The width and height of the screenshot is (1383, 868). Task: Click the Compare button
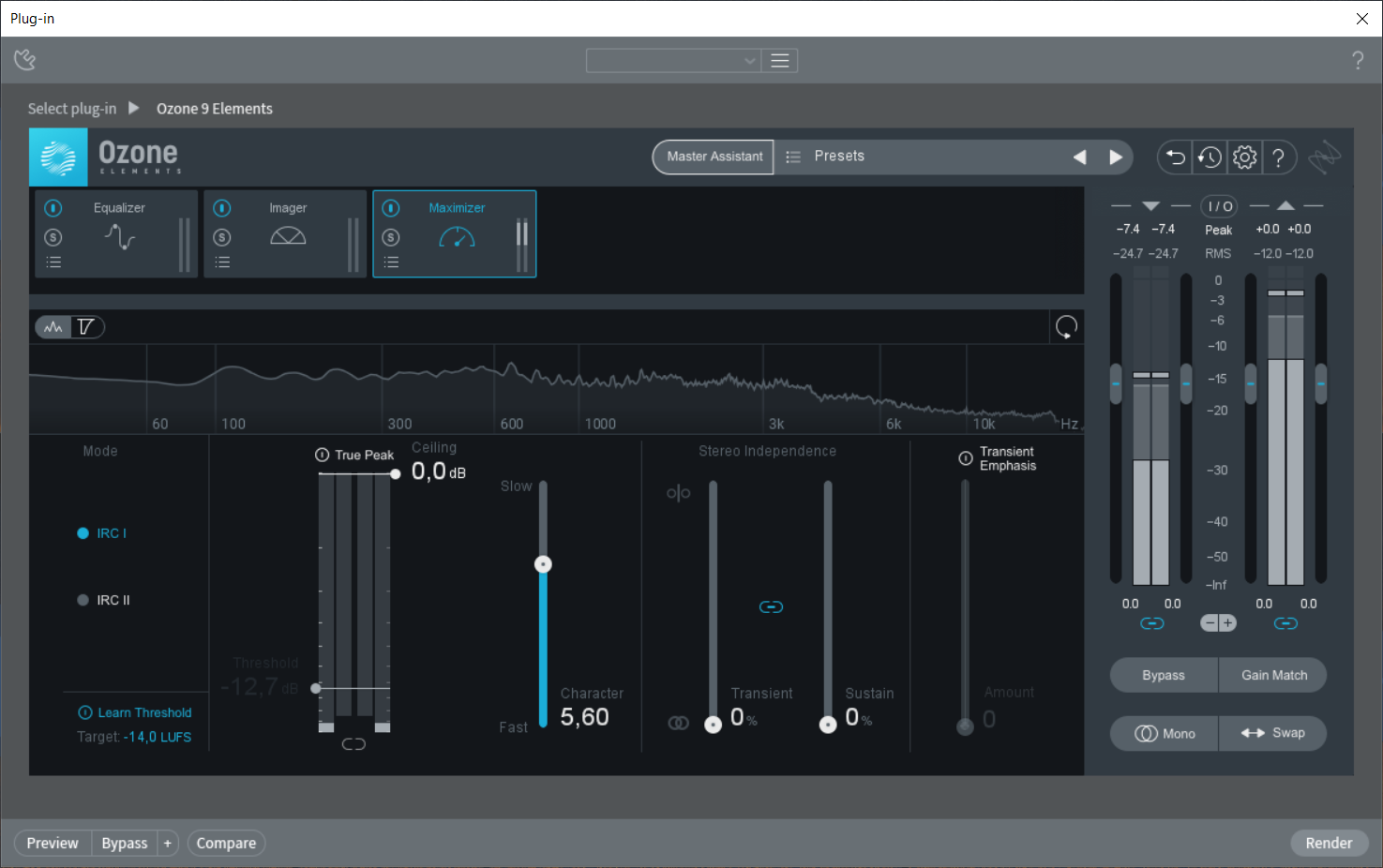coord(226,844)
